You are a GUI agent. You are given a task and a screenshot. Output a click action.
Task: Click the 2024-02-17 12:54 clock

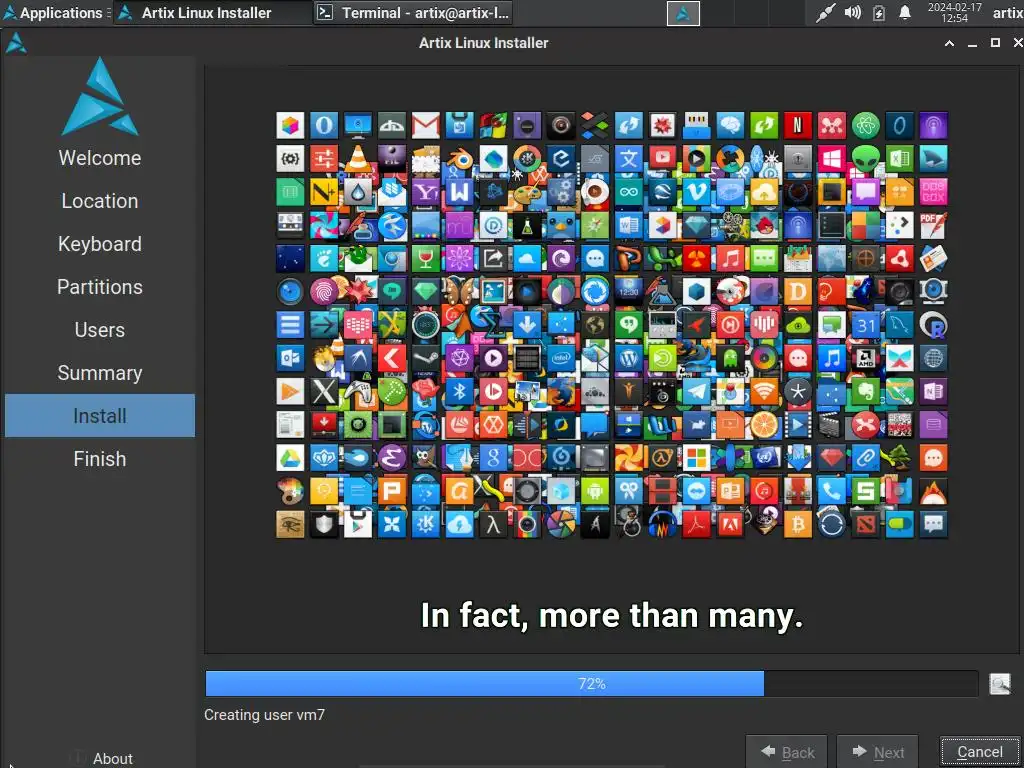pos(954,12)
